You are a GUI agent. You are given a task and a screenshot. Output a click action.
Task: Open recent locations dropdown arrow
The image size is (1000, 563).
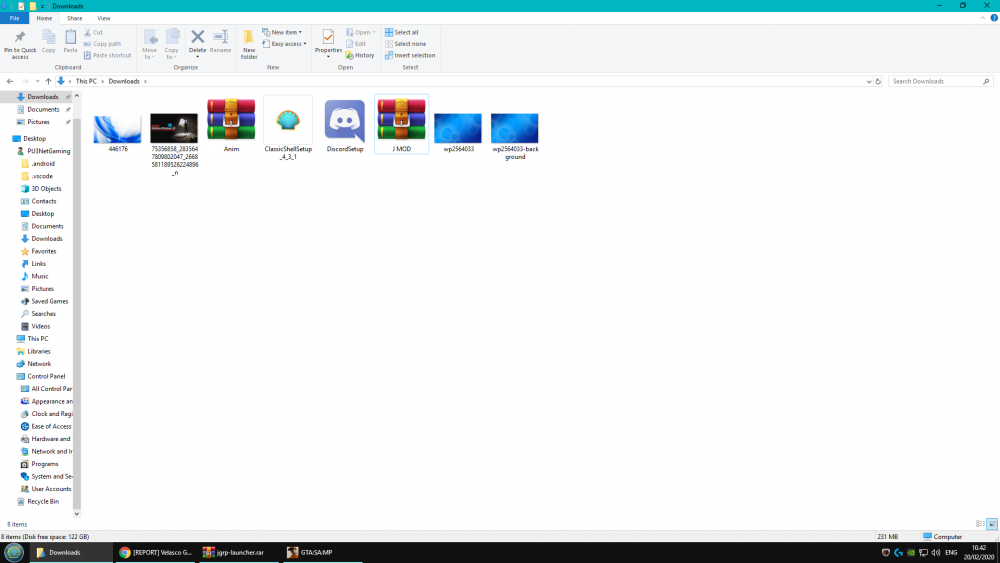(37, 81)
